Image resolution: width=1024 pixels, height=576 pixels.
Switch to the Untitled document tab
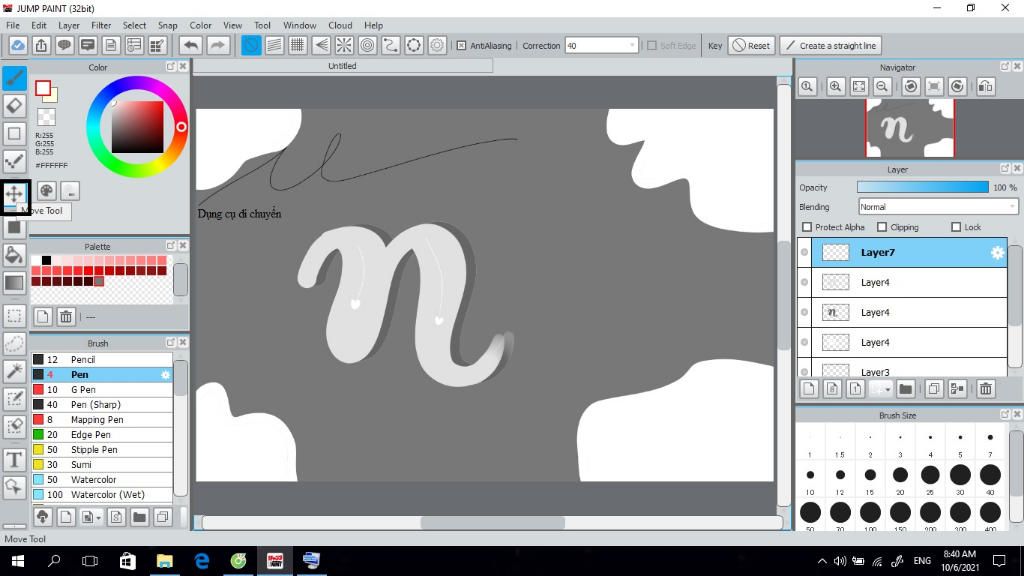[x=342, y=66]
